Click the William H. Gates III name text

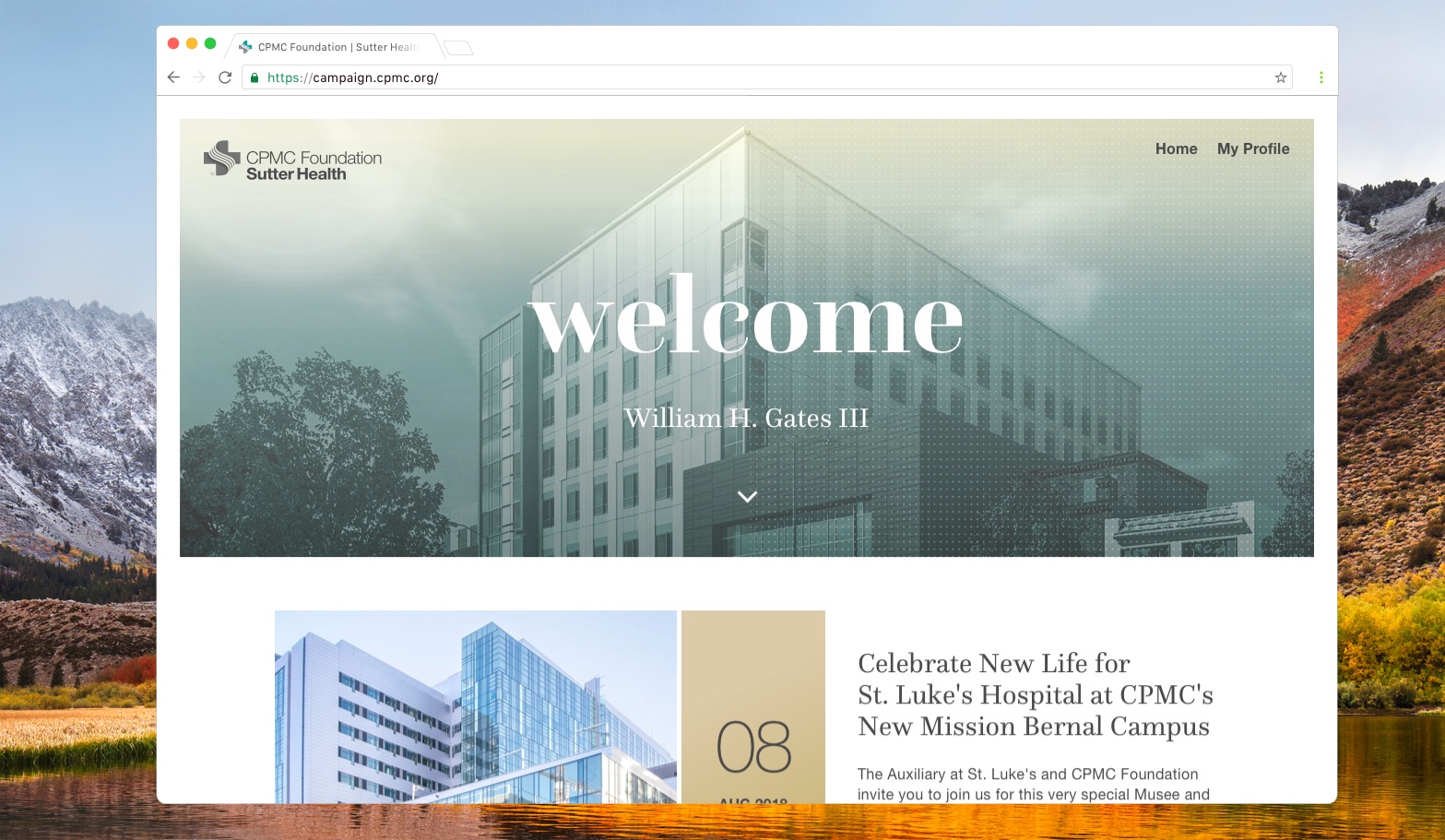(747, 419)
